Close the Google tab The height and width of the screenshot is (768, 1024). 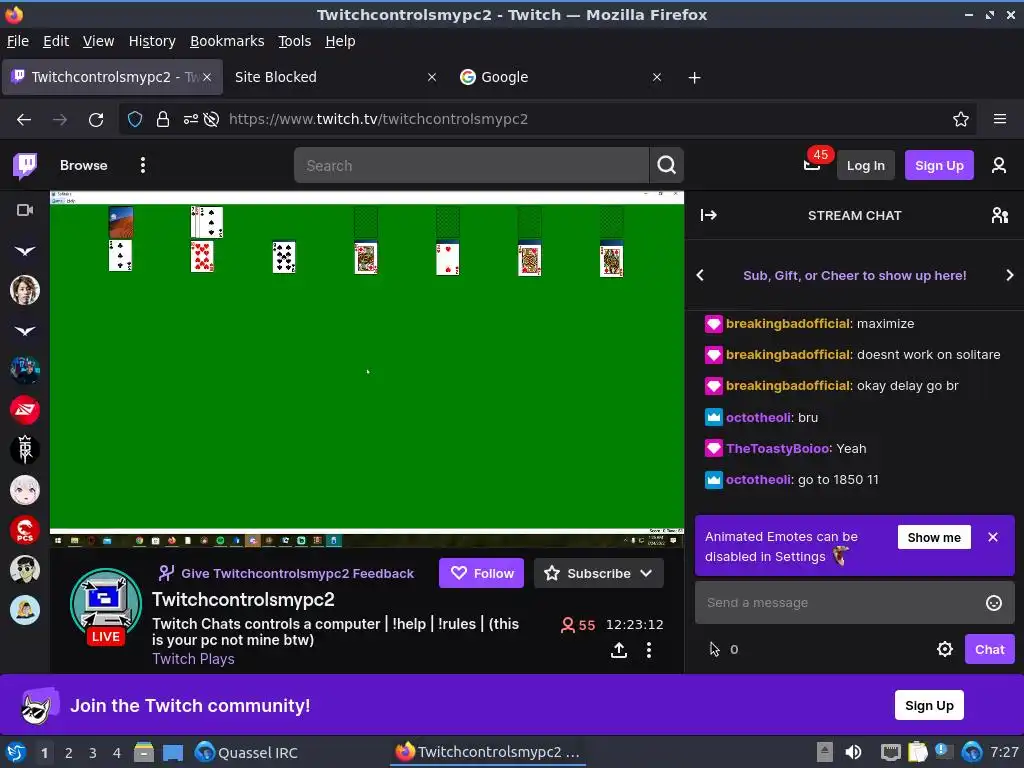[657, 77]
